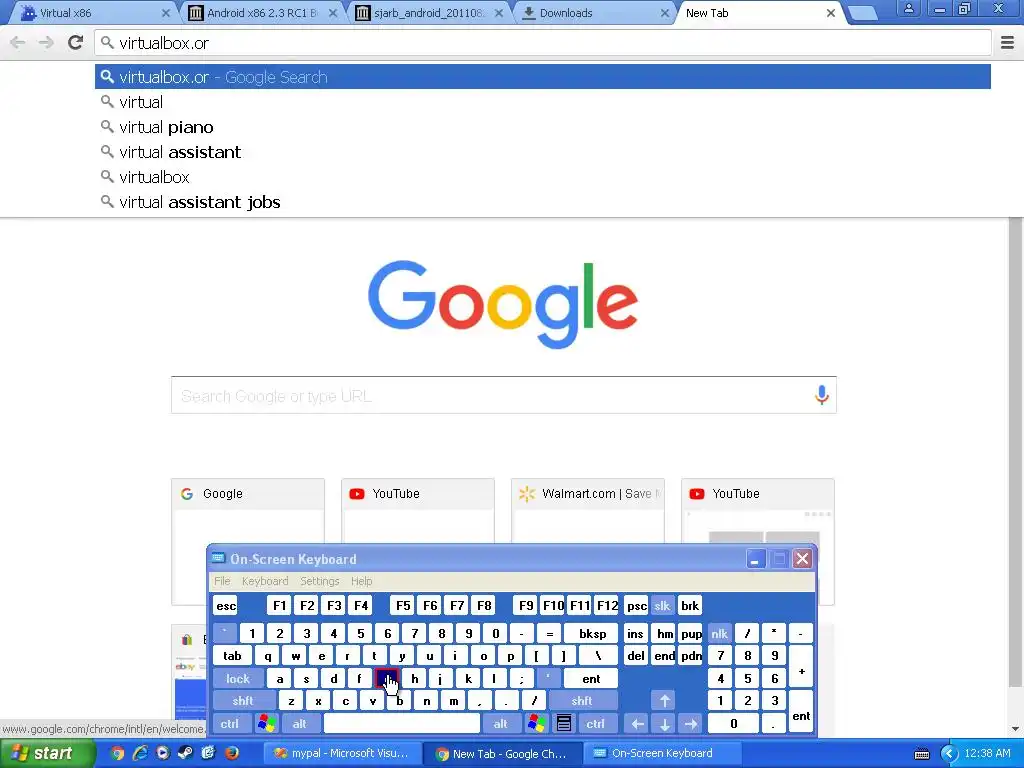Screen dimensions: 1024x768
Task: Select the 'virtual assistant jobs' suggestion
Action: click(x=543, y=202)
